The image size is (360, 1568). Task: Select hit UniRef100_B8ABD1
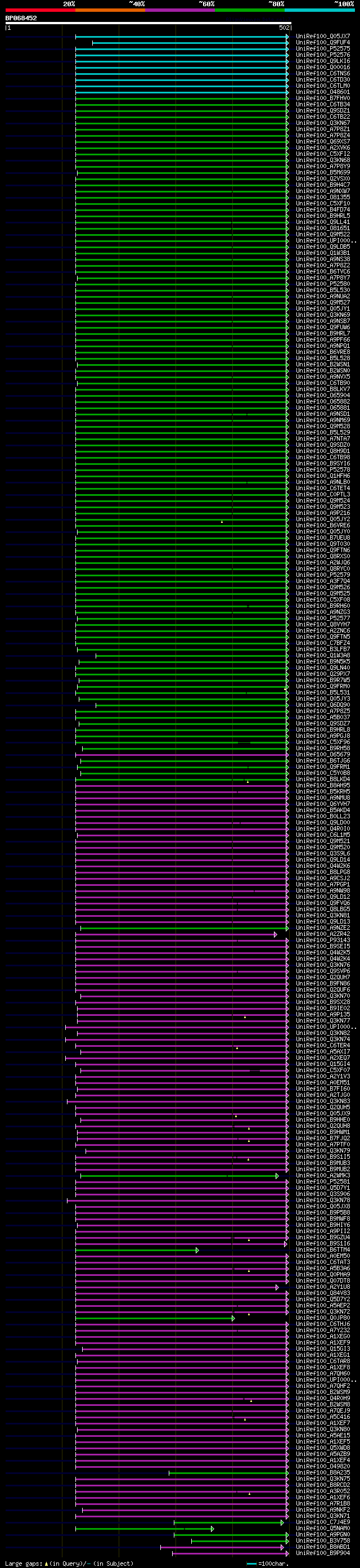tap(323, 1547)
